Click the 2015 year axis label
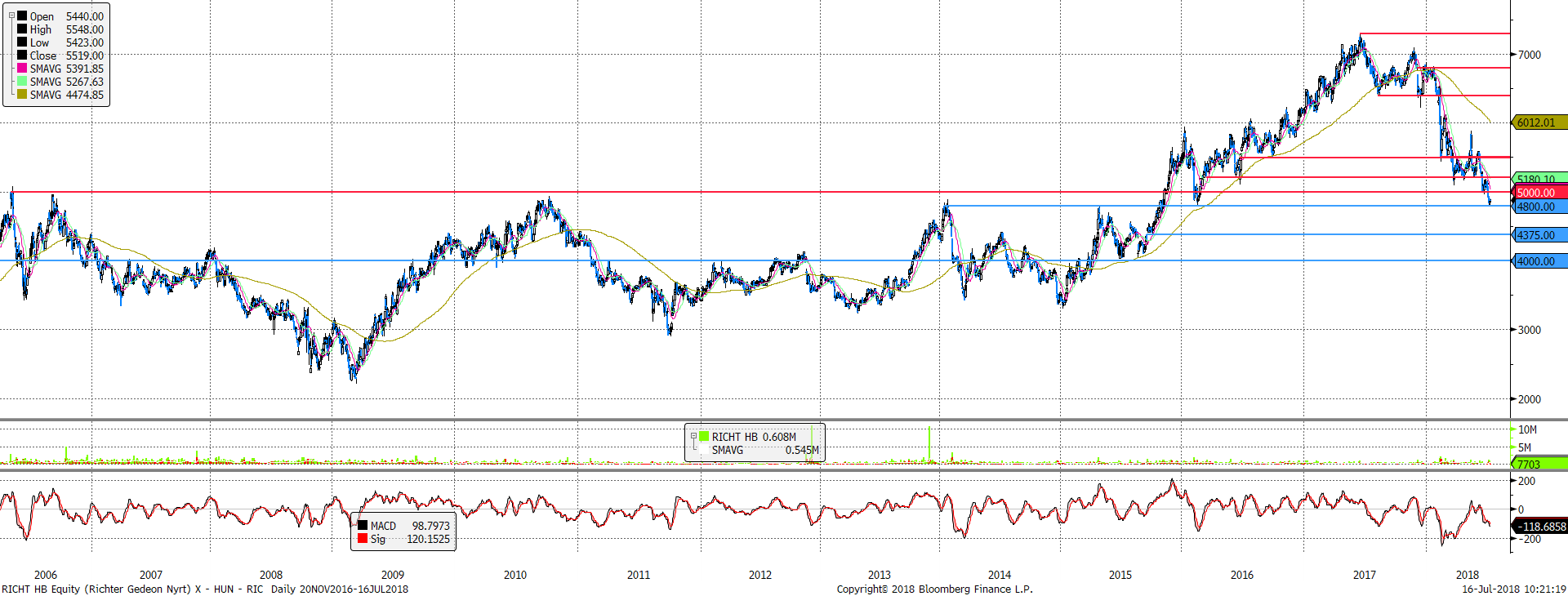 coord(1120,575)
